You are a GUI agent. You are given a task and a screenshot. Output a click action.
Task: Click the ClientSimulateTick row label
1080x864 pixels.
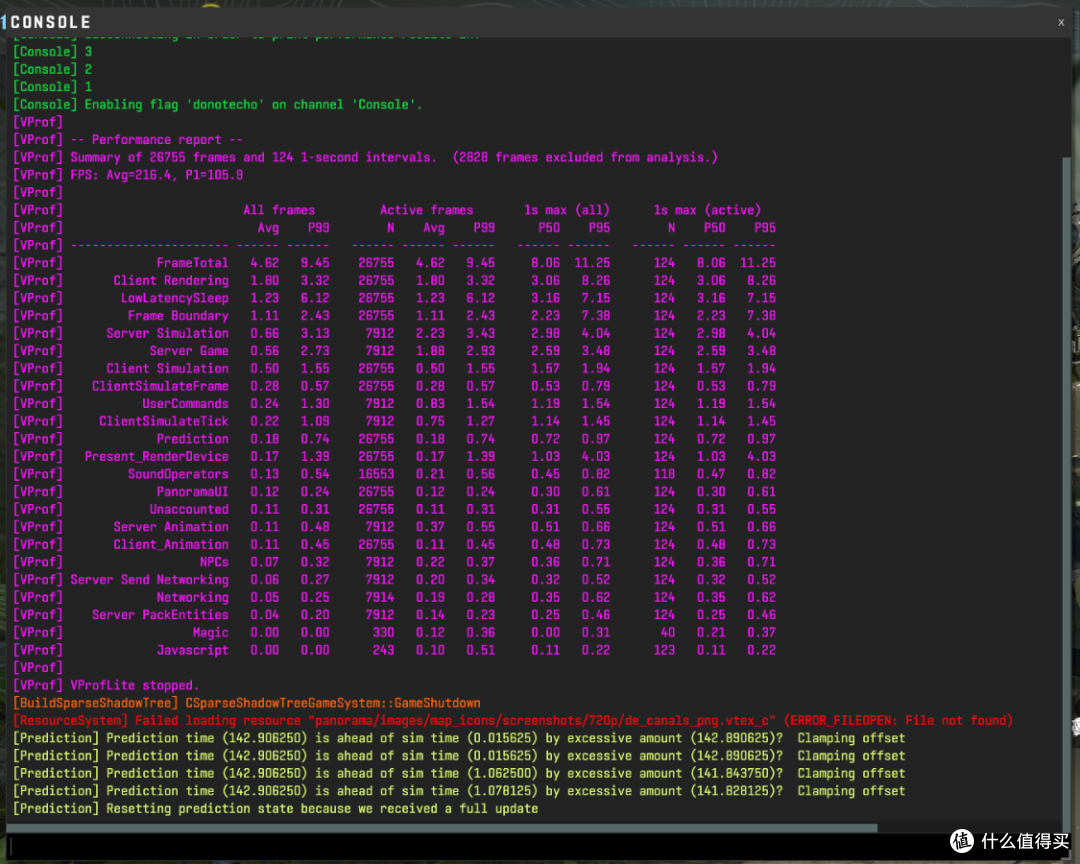(164, 422)
